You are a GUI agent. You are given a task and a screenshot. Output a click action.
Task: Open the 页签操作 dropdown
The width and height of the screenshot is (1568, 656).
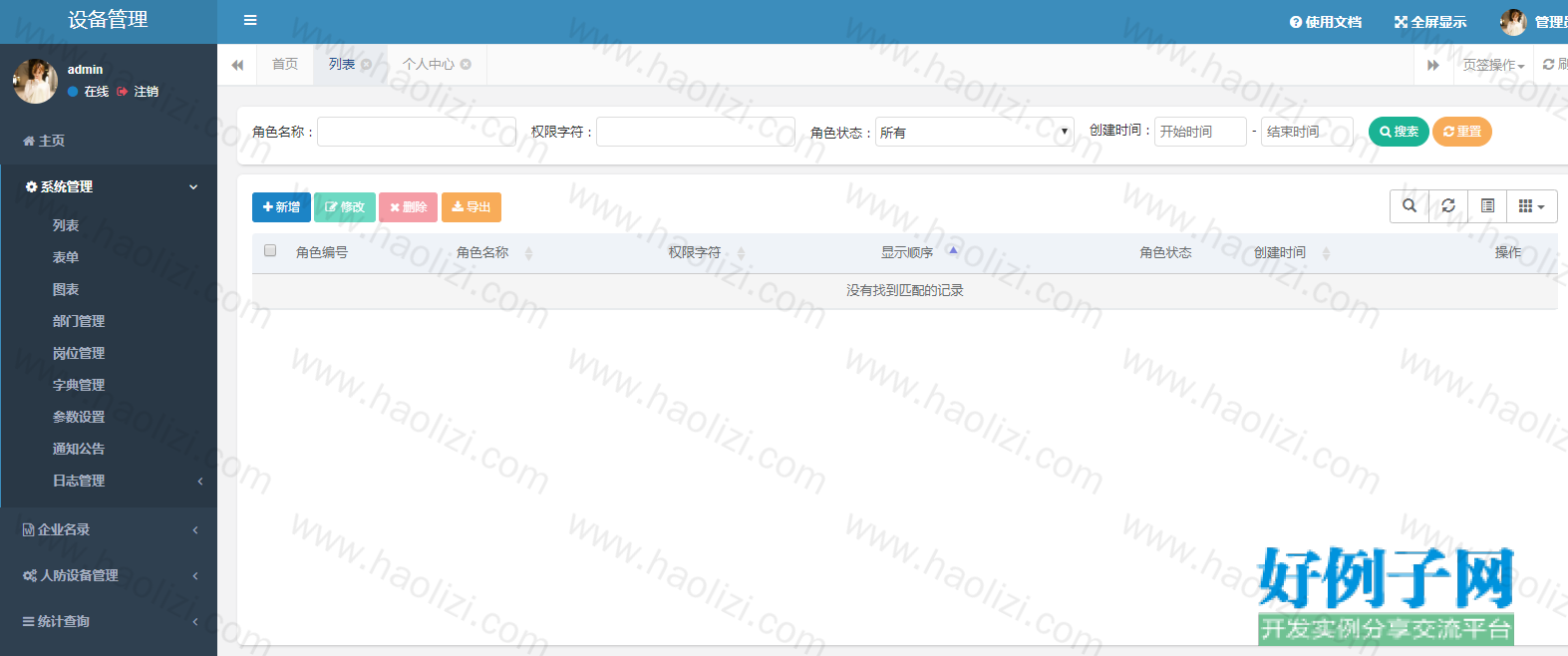pos(1493,65)
